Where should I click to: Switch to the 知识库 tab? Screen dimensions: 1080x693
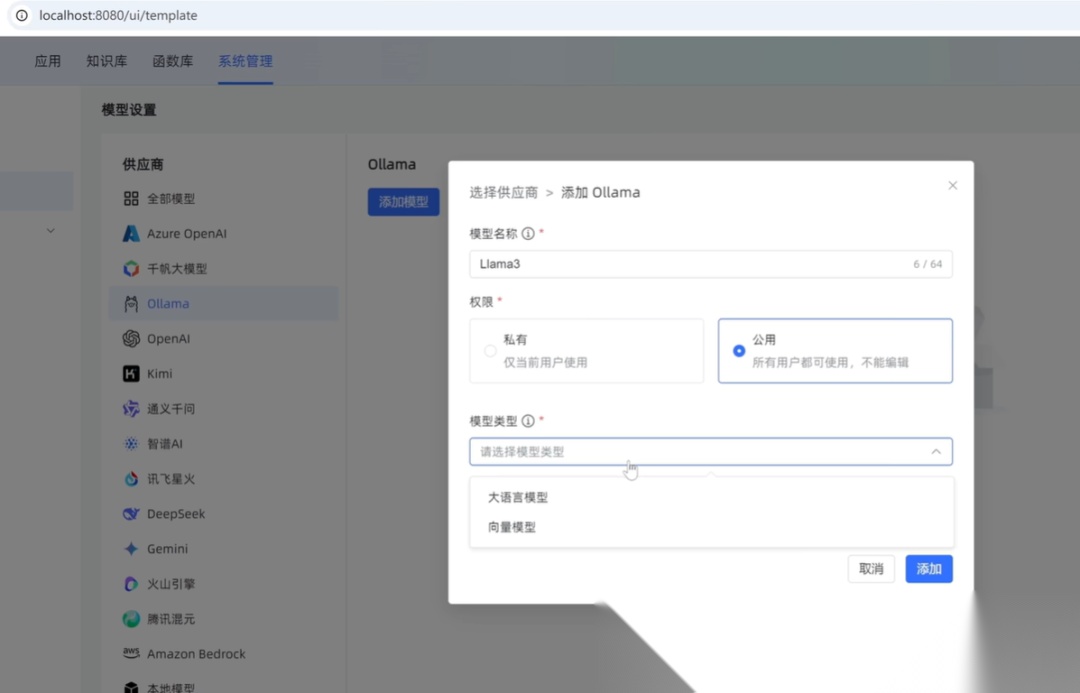106,61
